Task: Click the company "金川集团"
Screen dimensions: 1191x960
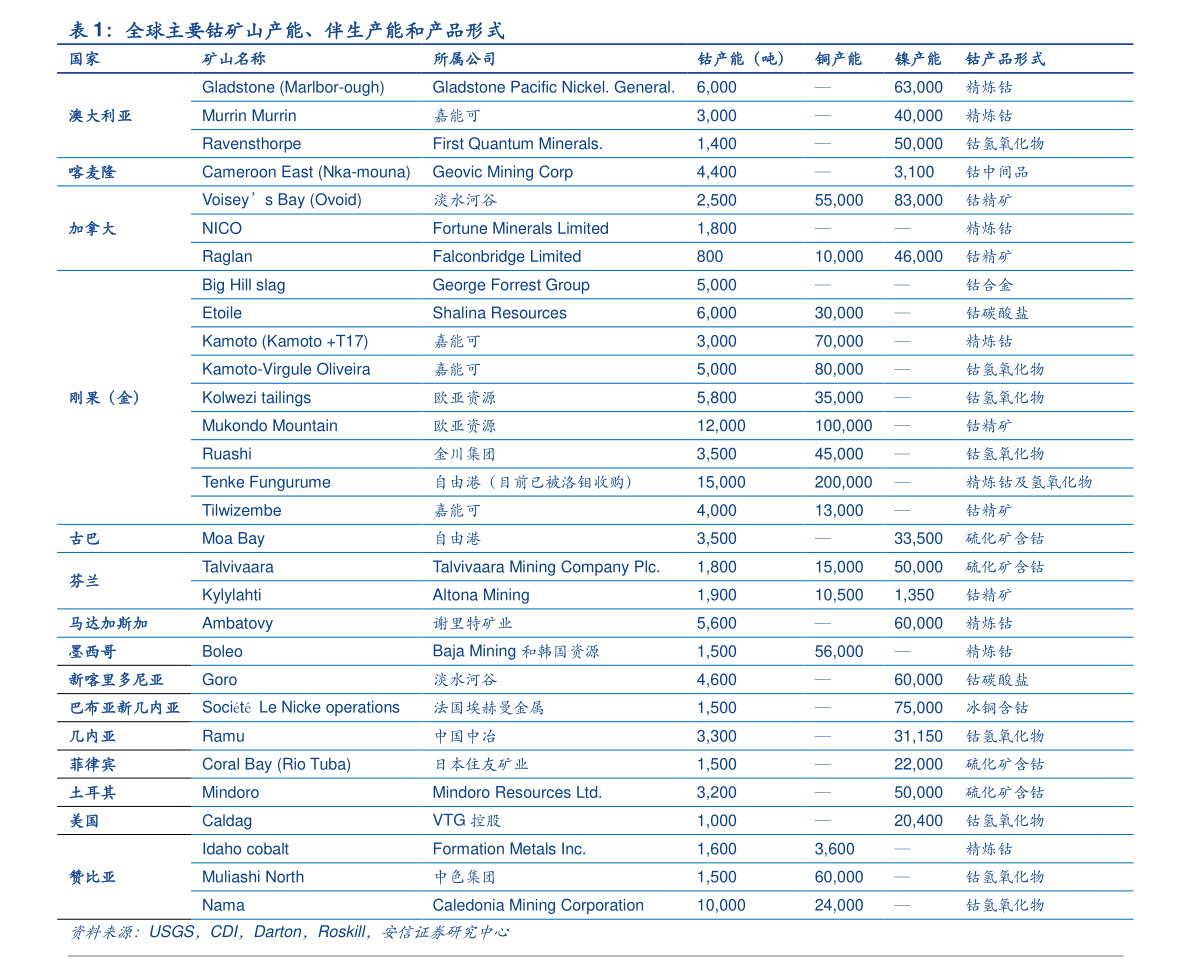Action: [464, 454]
